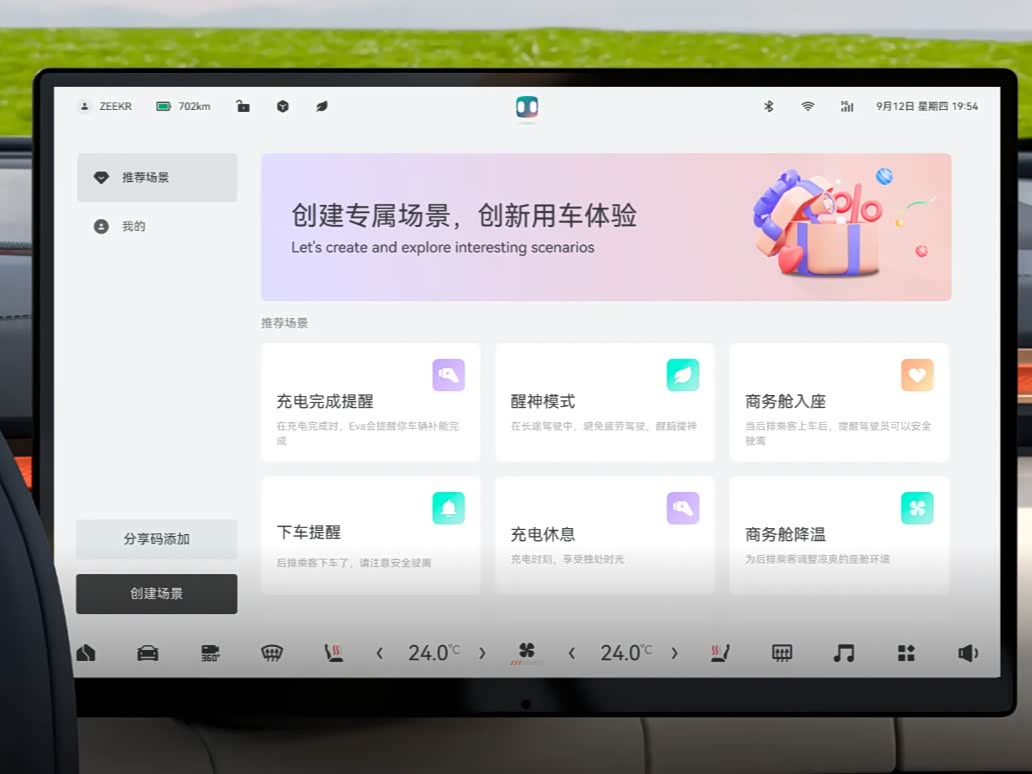Open the 醒神模式 scene card
The image size is (1032, 774).
(605, 402)
